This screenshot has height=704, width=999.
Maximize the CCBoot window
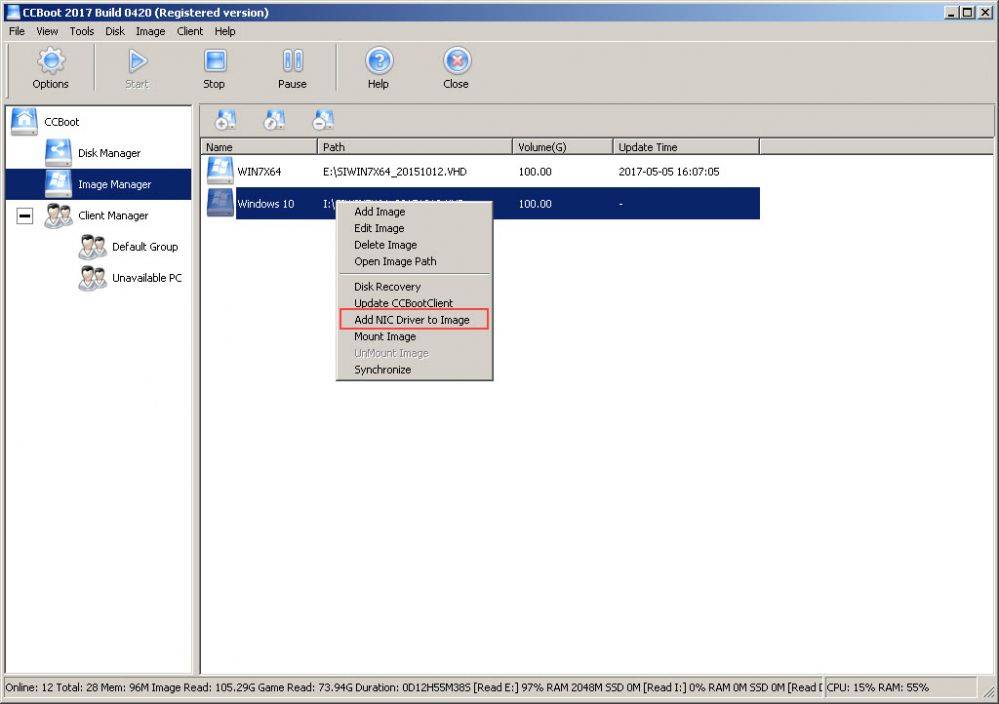coord(968,12)
